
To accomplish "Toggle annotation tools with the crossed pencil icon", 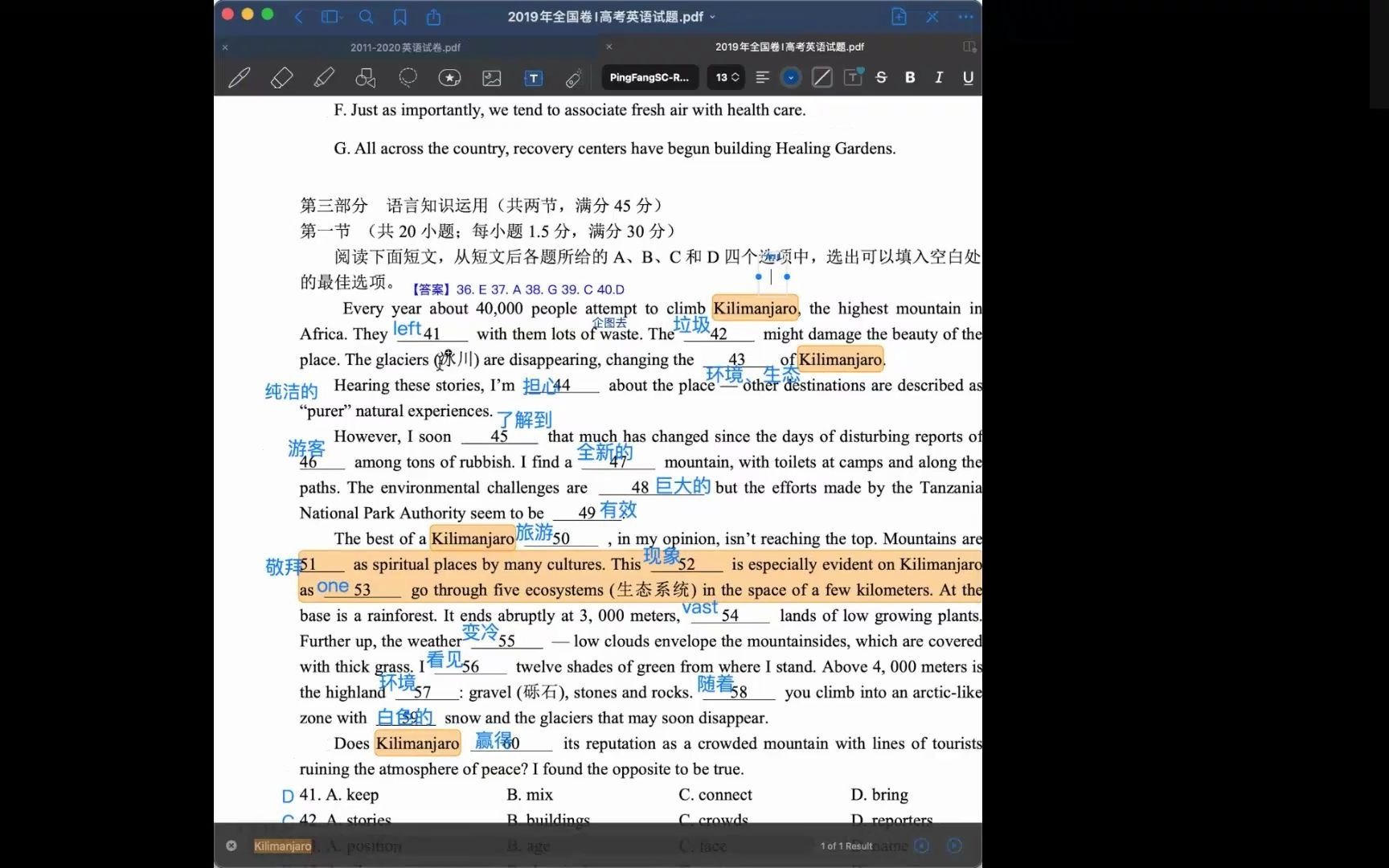I will (x=932, y=16).
